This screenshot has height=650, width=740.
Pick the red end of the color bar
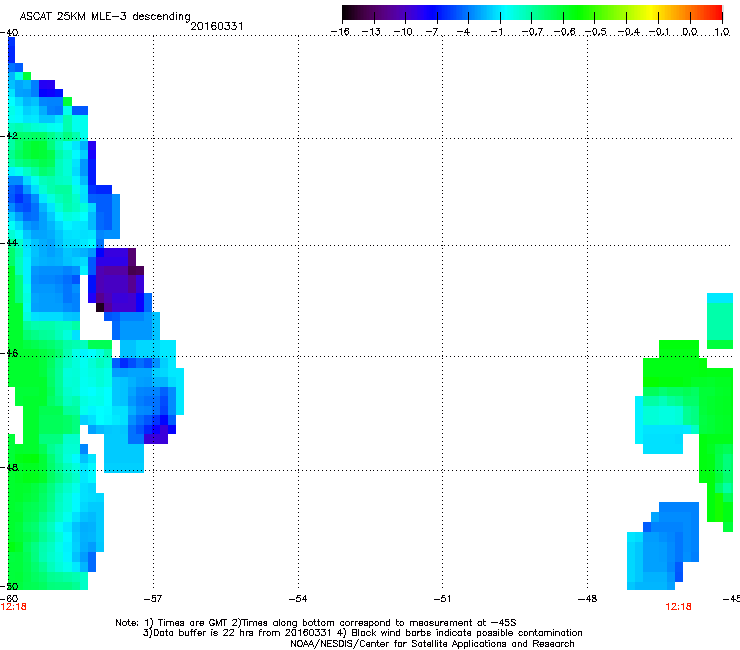(715, 12)
